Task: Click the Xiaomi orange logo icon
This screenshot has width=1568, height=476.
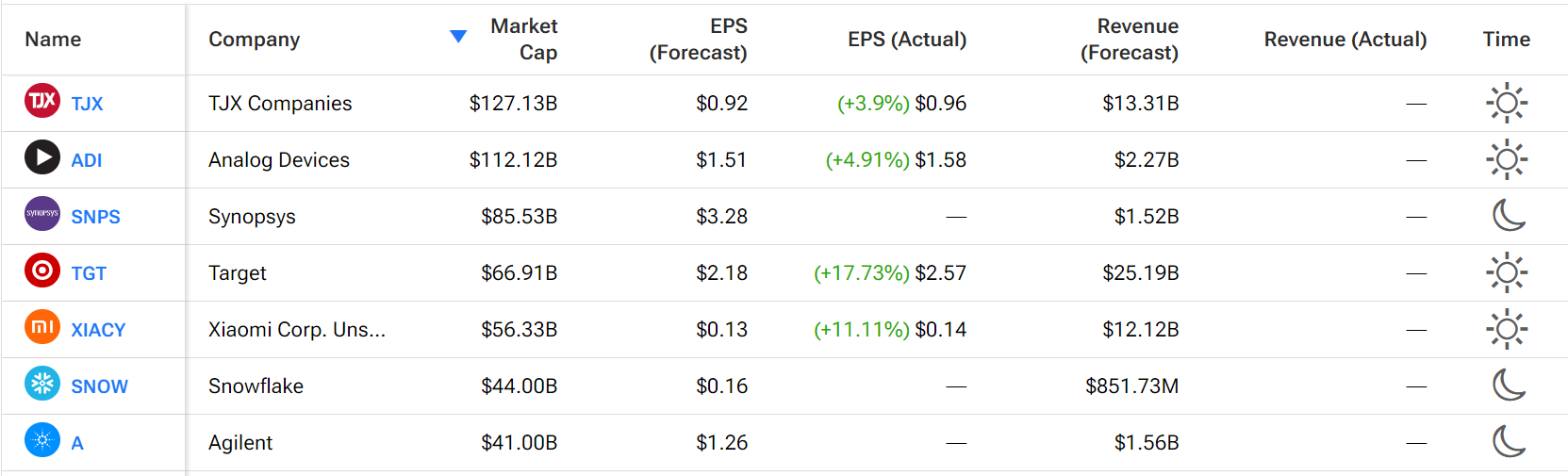Action: click(42, 327)
